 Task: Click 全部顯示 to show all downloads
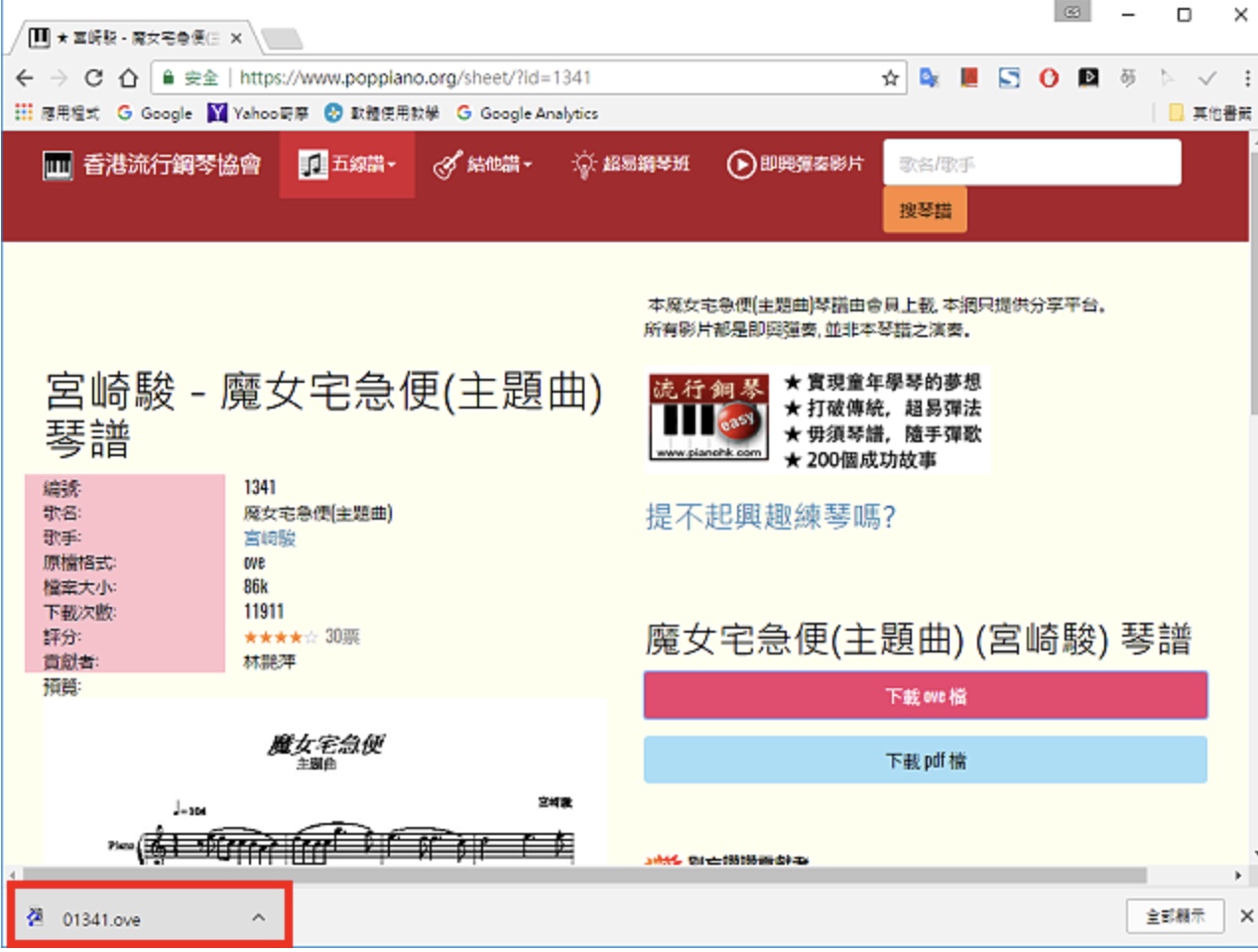coord(1176,916)
